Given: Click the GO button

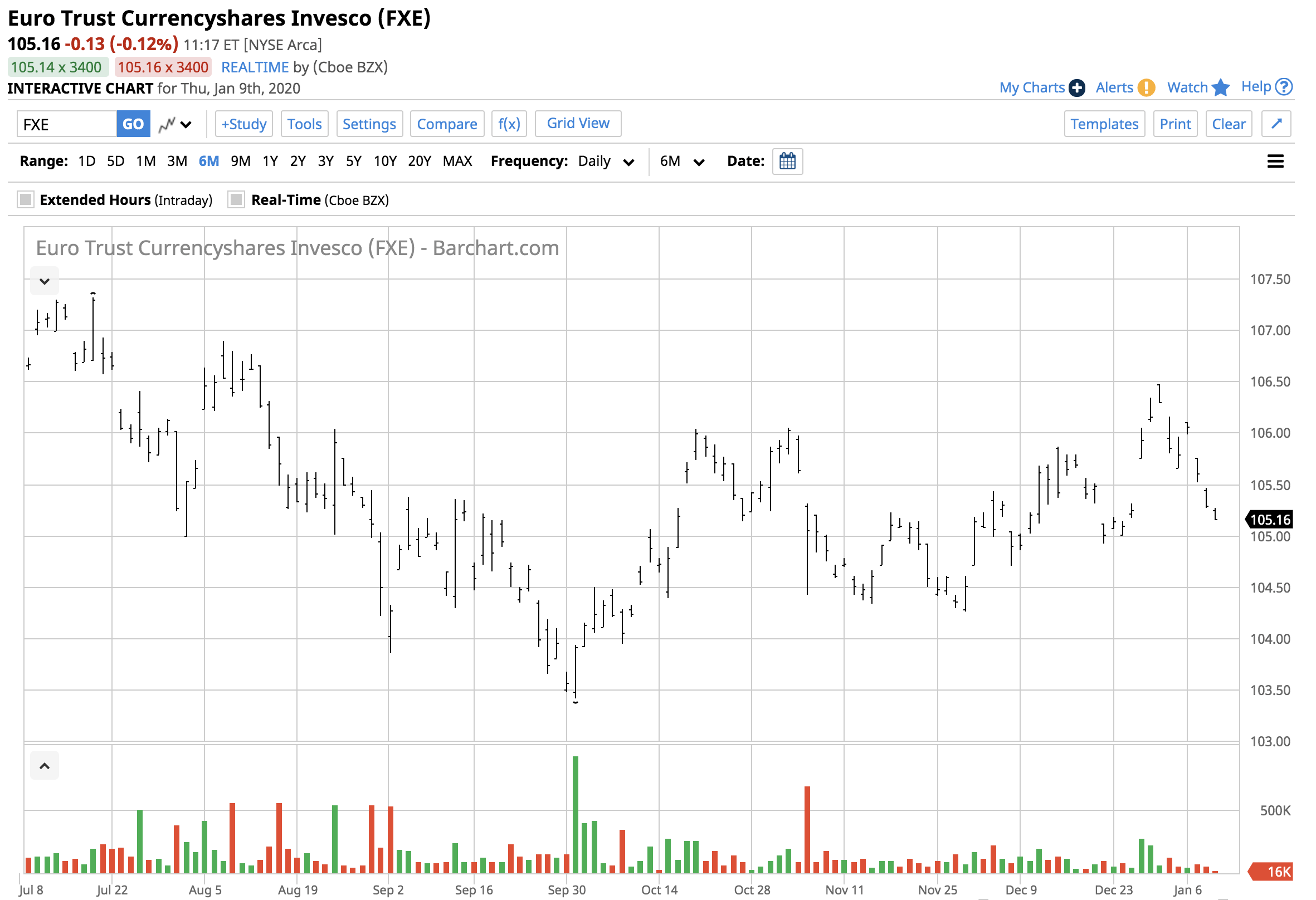Looking at the screenshot, I should (134, 125).
